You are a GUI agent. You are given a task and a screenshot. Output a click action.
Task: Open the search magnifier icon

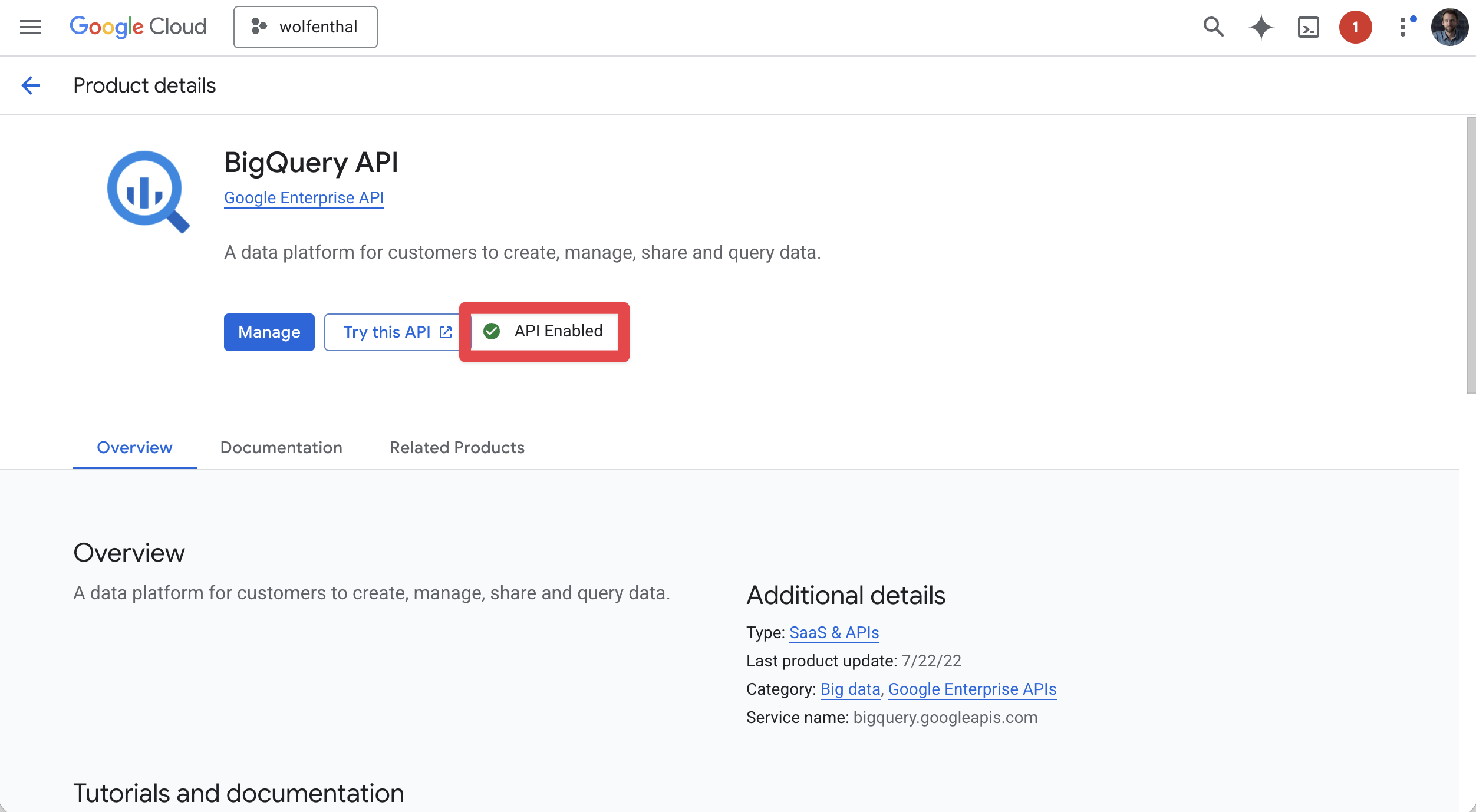[1213, 27]
